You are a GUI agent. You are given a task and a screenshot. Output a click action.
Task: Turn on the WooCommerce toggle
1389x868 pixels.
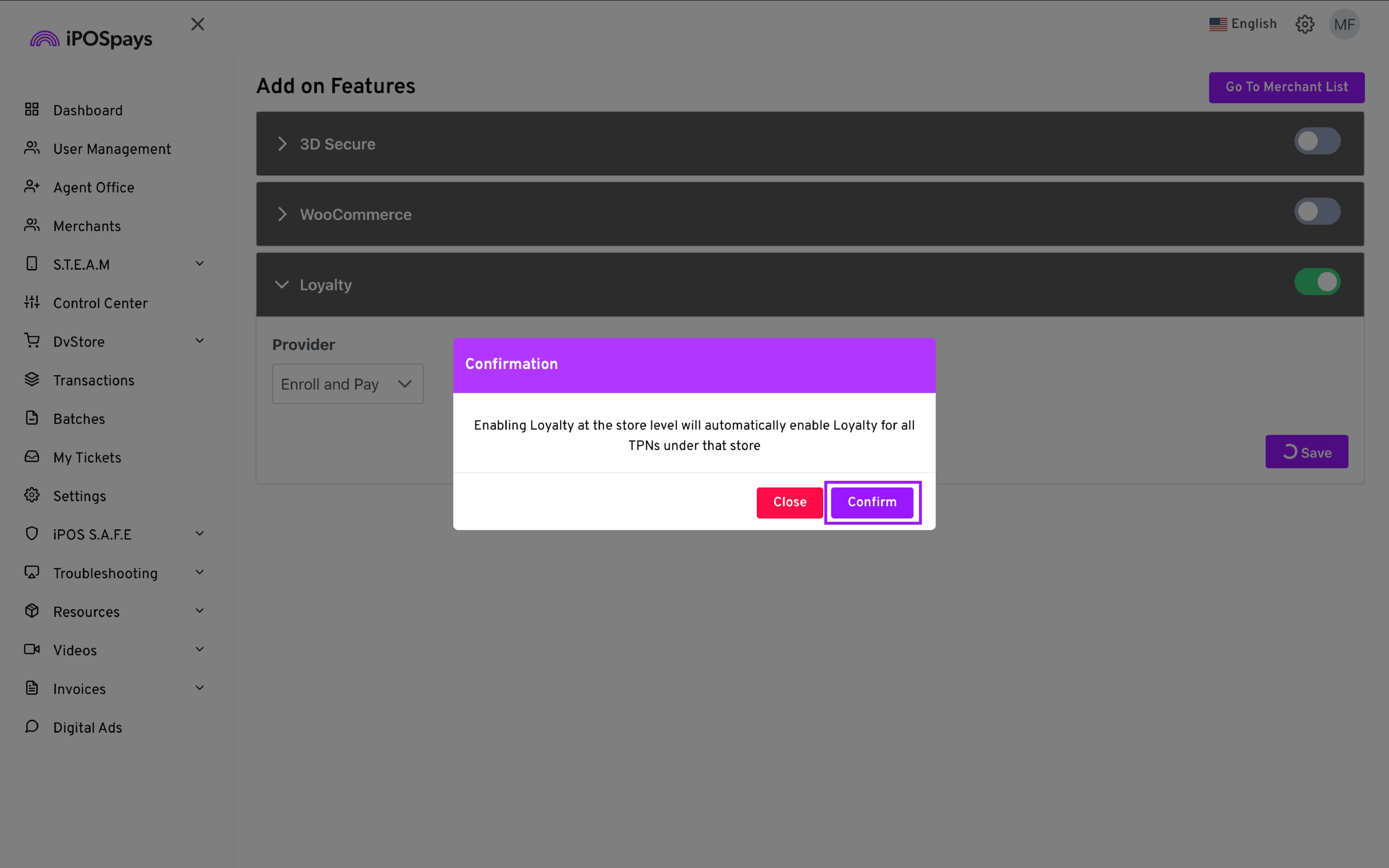tap(1317, 212)
